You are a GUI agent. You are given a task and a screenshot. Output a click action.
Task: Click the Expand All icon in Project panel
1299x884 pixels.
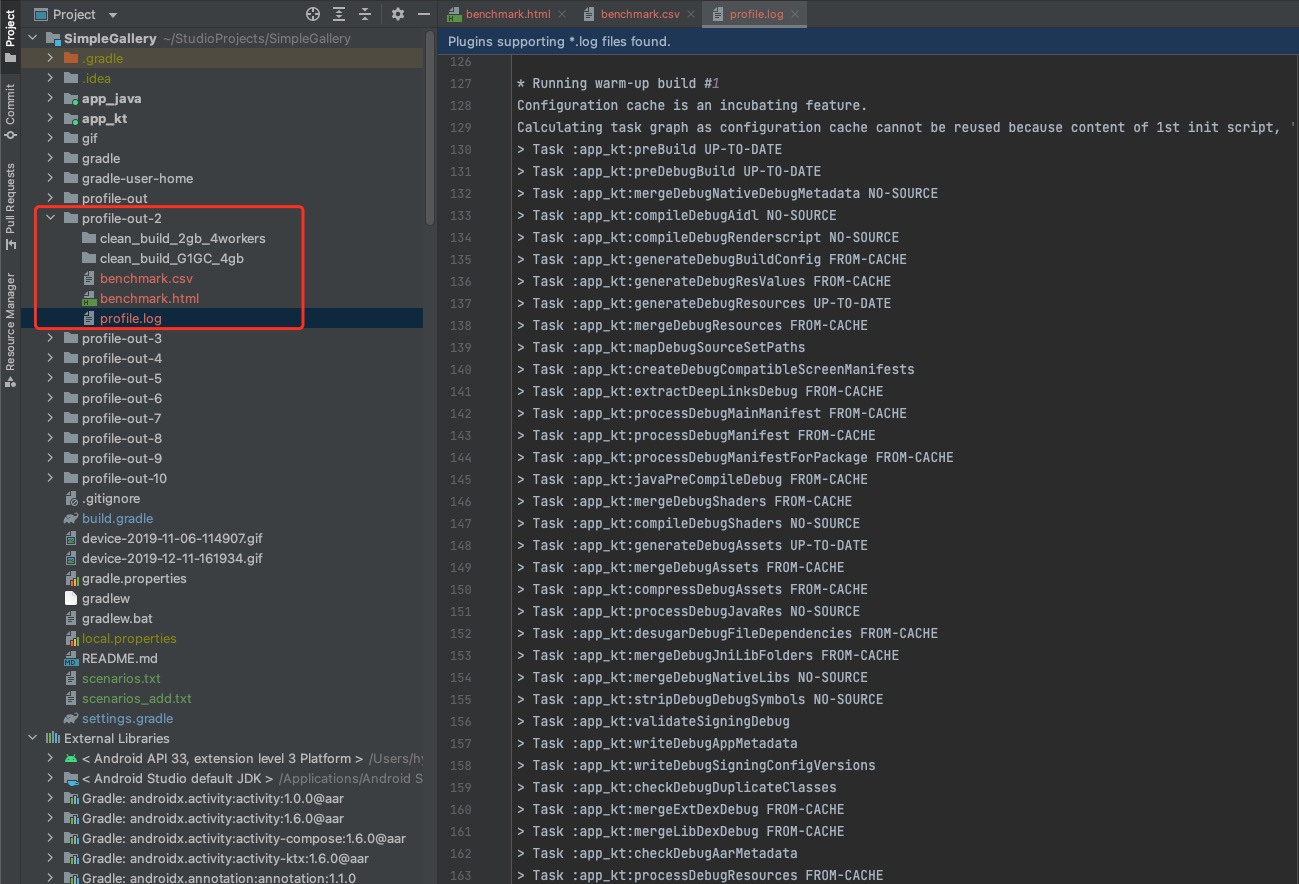340,14
